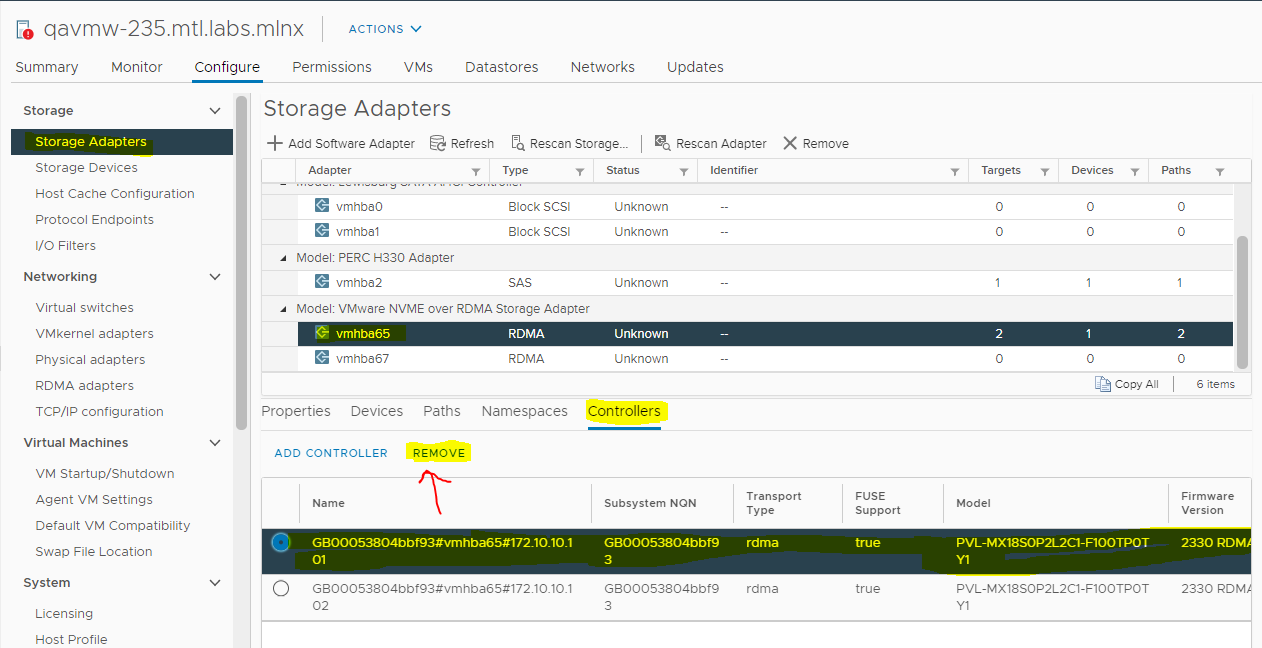
Task: Open the Datastores tab
Action: tap(502, 67)
